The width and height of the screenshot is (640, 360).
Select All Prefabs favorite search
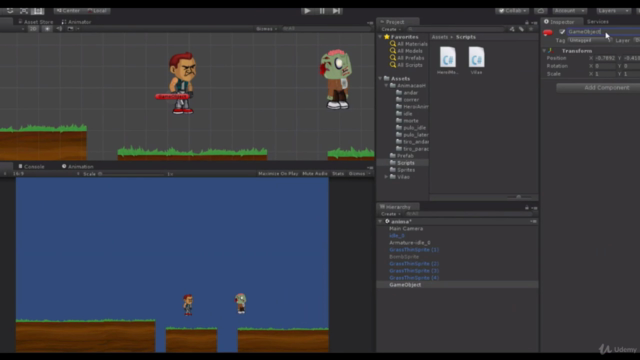(x=406, y=58)
